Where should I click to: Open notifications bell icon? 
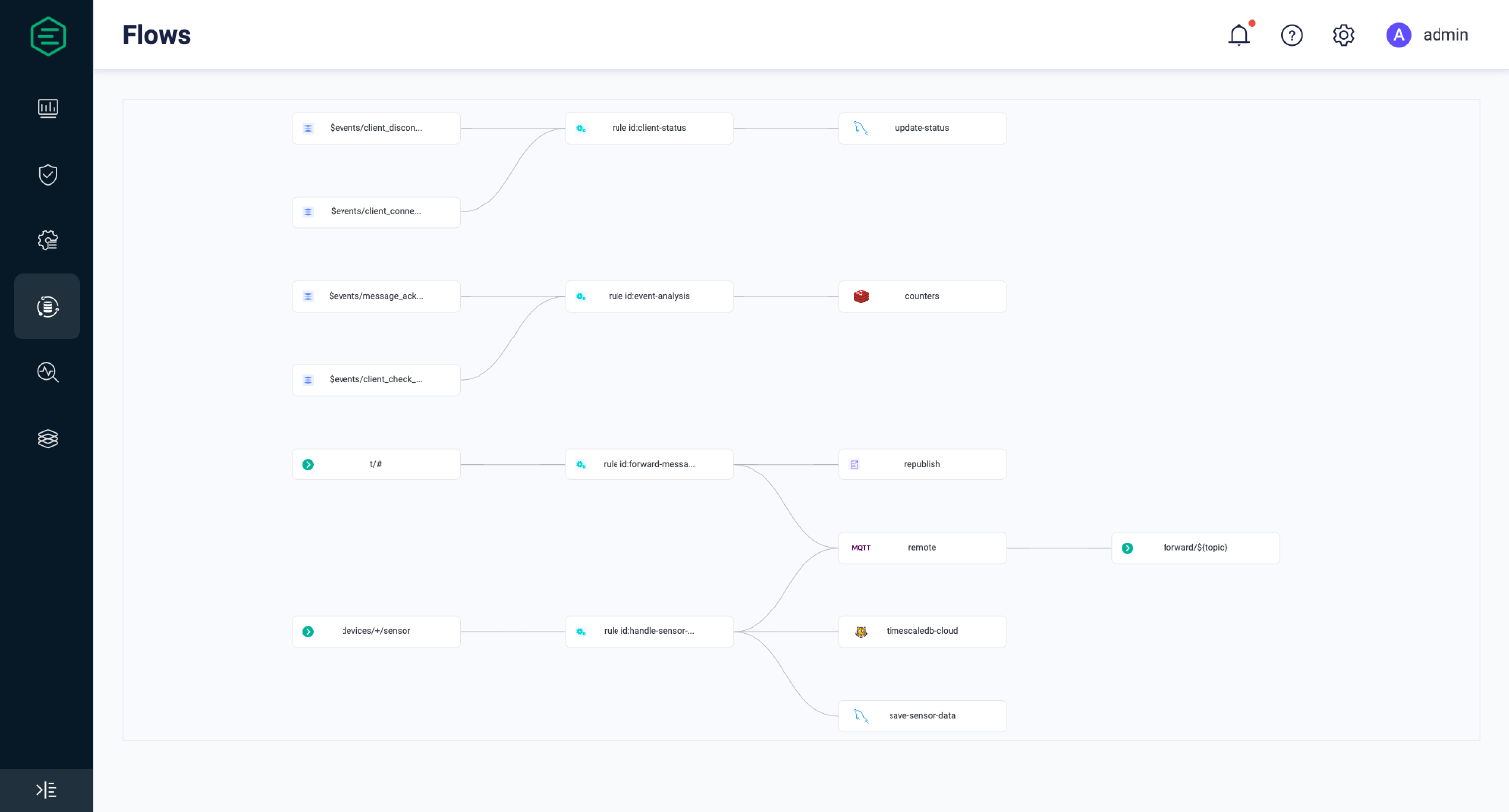[x=1239, y=35]
